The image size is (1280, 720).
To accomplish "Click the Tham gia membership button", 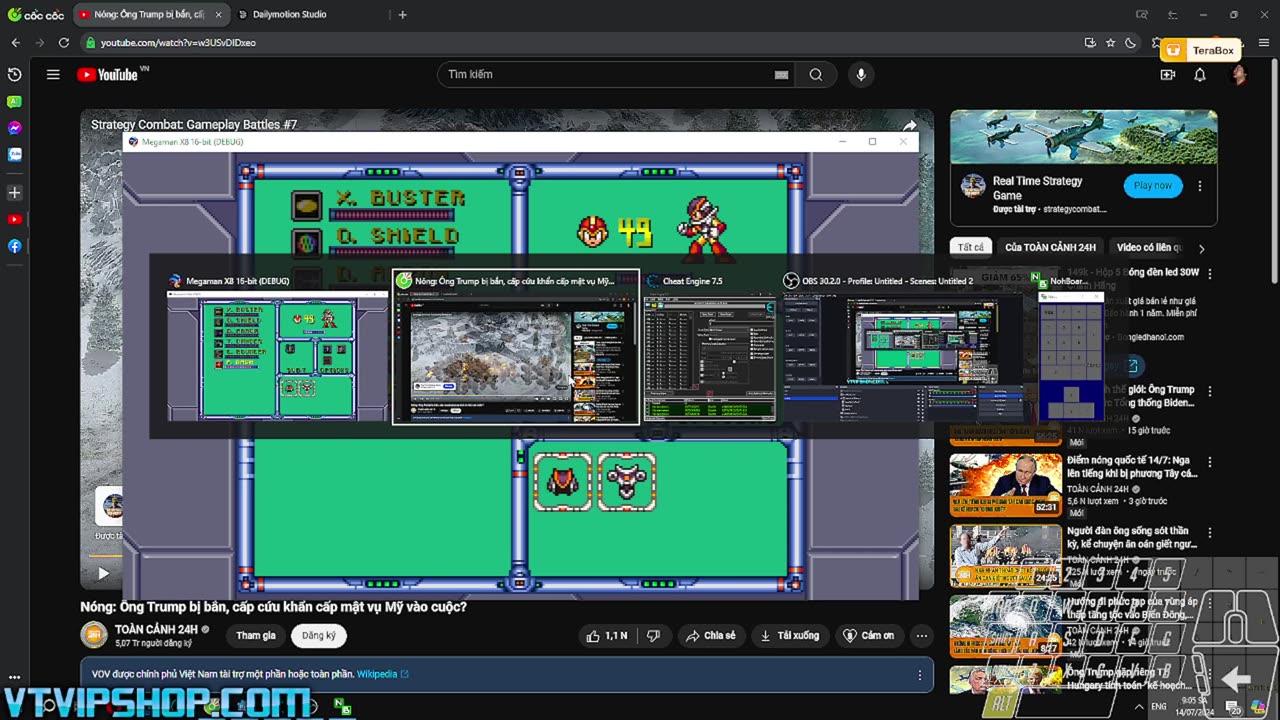I will [x=256, y=635].
